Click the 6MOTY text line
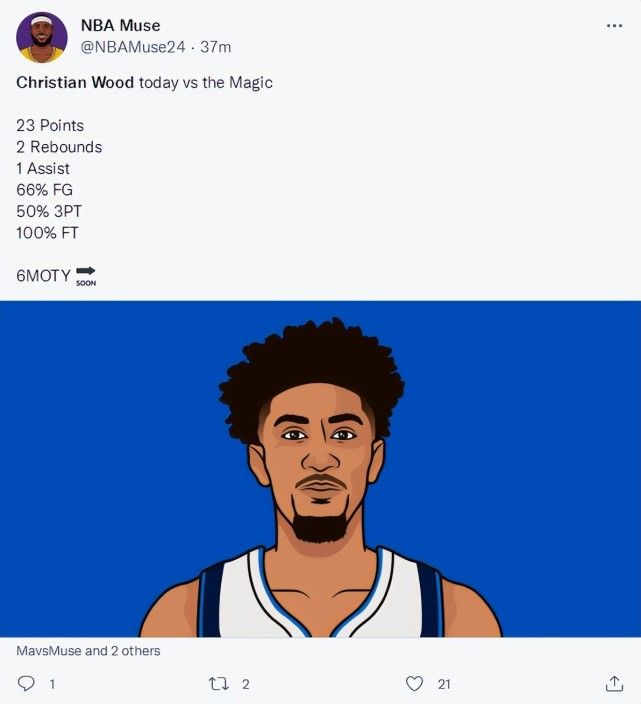This screenshot has width=641, height=704. click(44, 275)
